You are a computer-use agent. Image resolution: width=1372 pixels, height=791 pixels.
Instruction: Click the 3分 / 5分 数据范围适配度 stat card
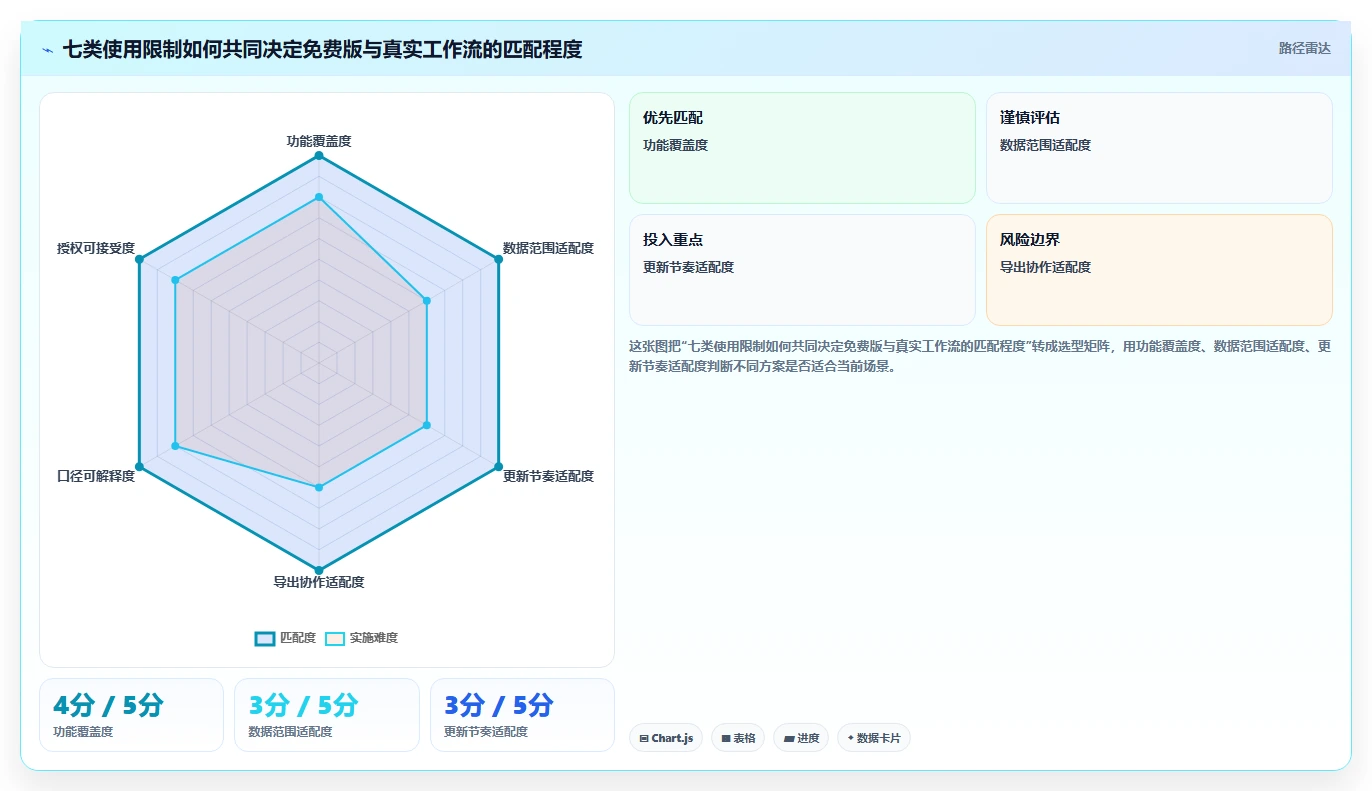327,715
